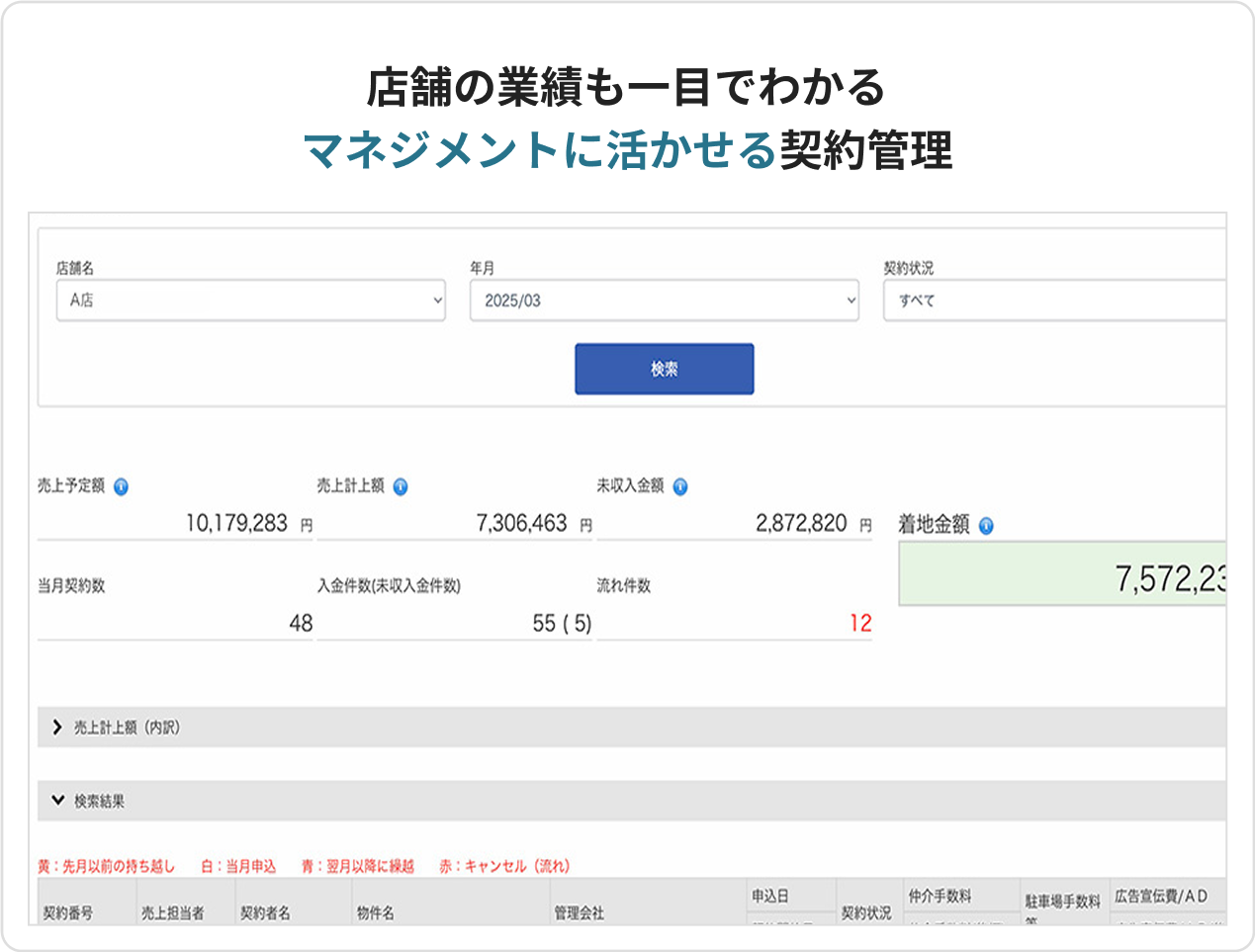Click the 仲介手数料 column header
Viewport: 1255px width, 952px height.
pyautogui.click(x=940, y=896)
